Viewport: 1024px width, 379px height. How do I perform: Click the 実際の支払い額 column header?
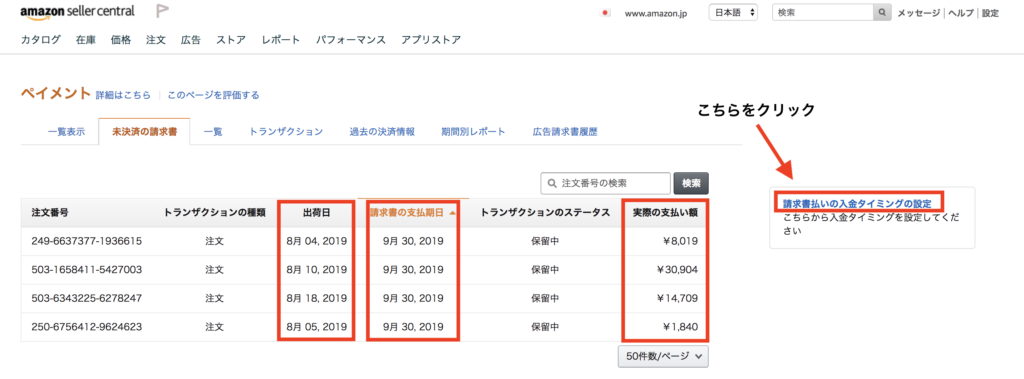(x=665, y=212)
